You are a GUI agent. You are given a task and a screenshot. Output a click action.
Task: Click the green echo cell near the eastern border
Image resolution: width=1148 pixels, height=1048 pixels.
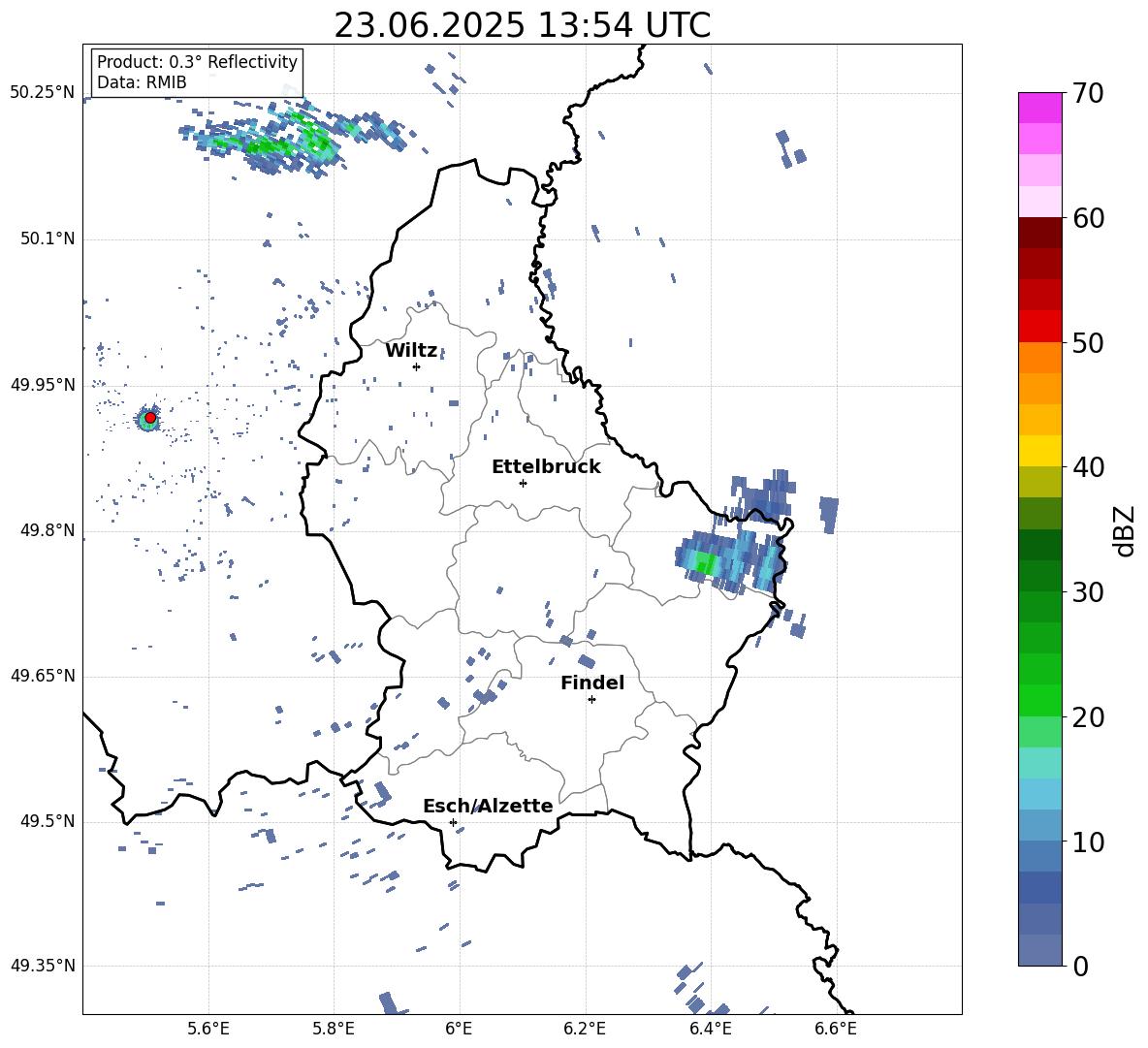706,563
